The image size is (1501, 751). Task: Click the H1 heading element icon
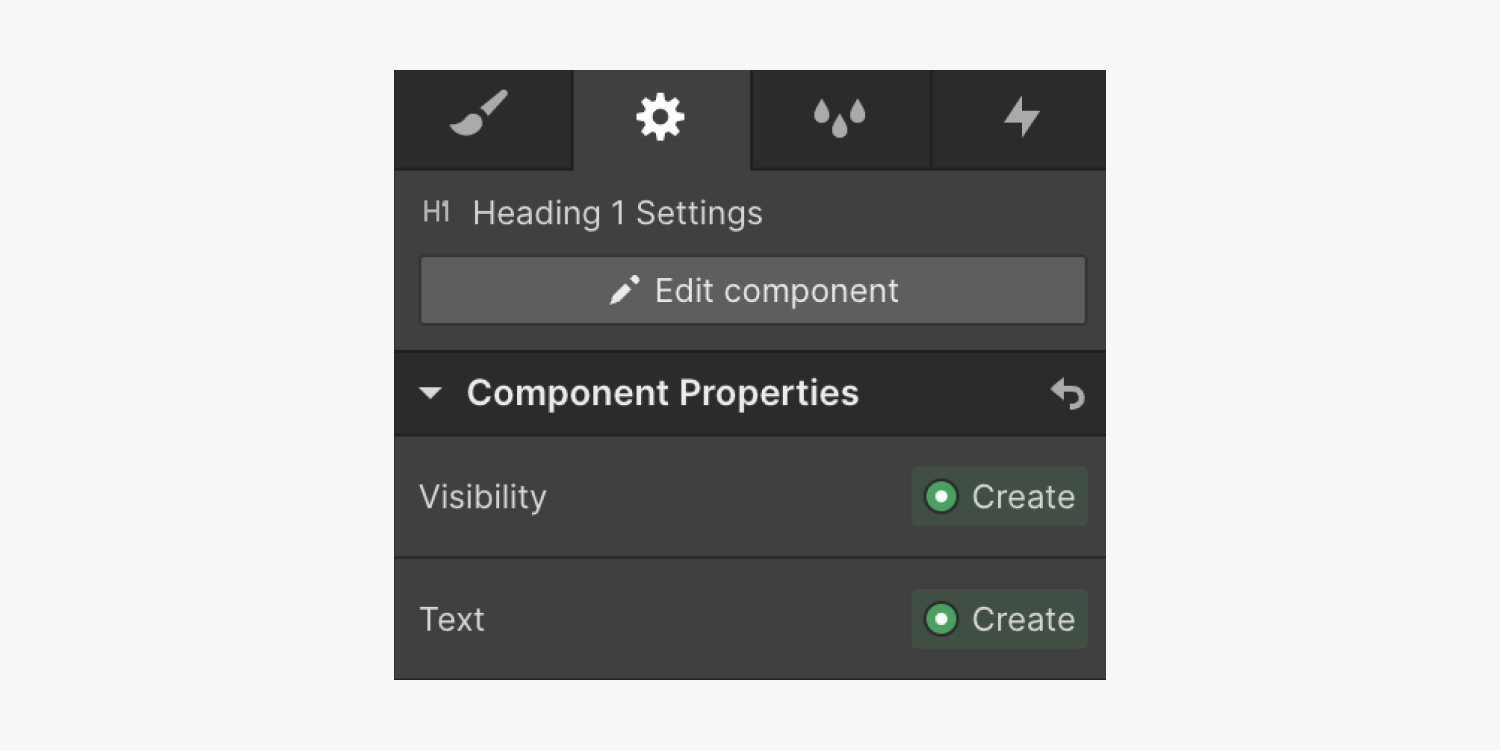point(436,212)
